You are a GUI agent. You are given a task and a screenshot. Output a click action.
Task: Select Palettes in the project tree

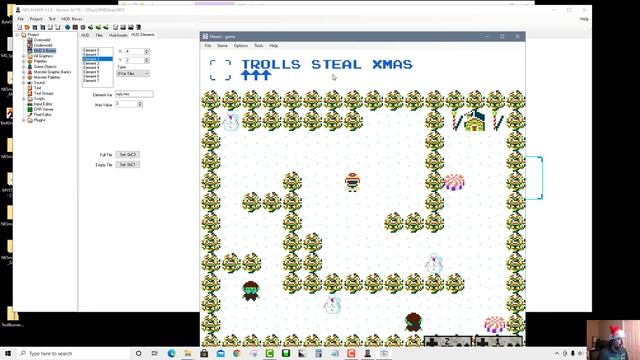(40, 61)
